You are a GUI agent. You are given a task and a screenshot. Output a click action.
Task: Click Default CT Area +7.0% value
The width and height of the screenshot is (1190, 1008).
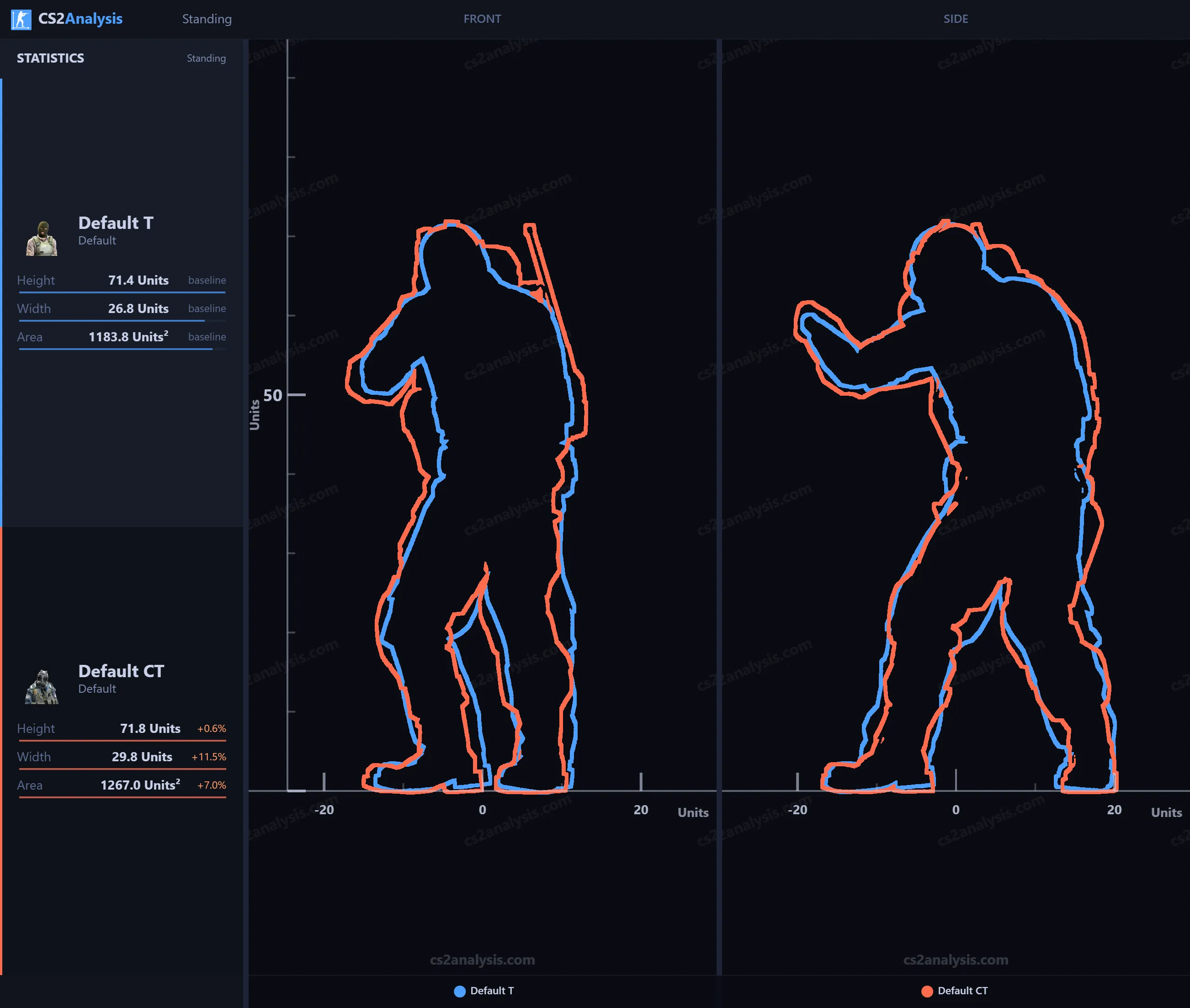(212, 785)
